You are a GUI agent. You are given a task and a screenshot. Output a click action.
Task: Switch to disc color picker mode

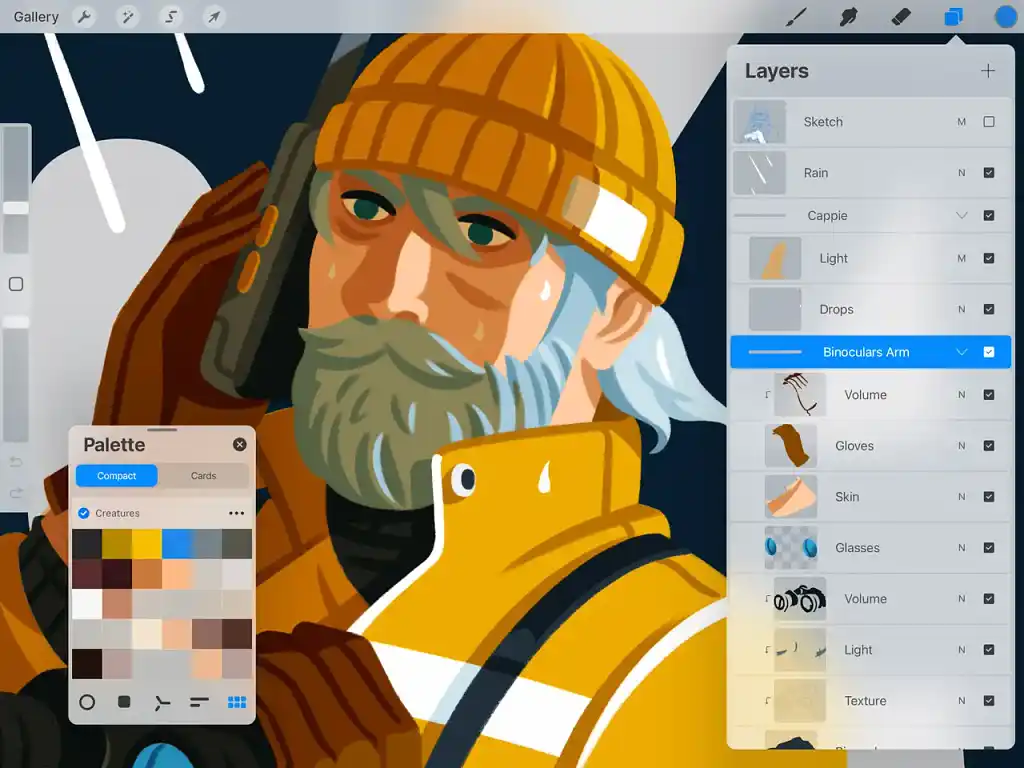87,702
